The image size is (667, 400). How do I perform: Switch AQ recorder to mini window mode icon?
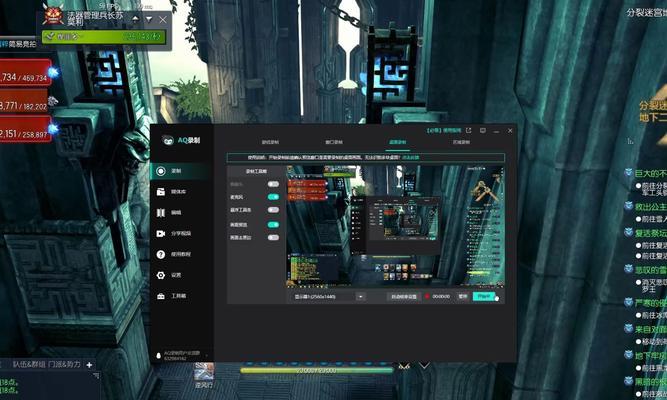coord(483,130)
